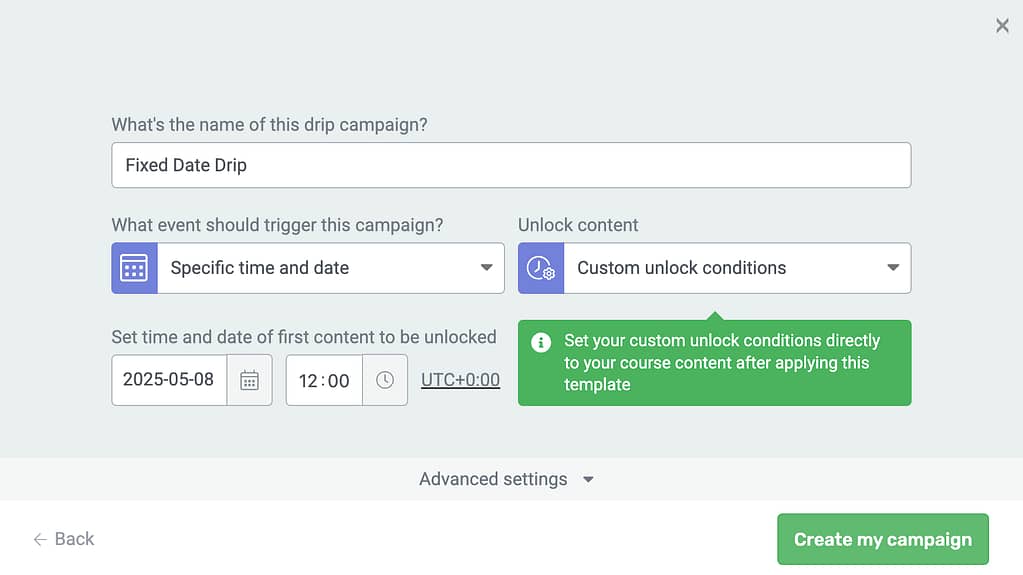This screenshot has height=575, width=1023.
Task: Expand the Advanced settings section
Action: (x=507, y=479)
